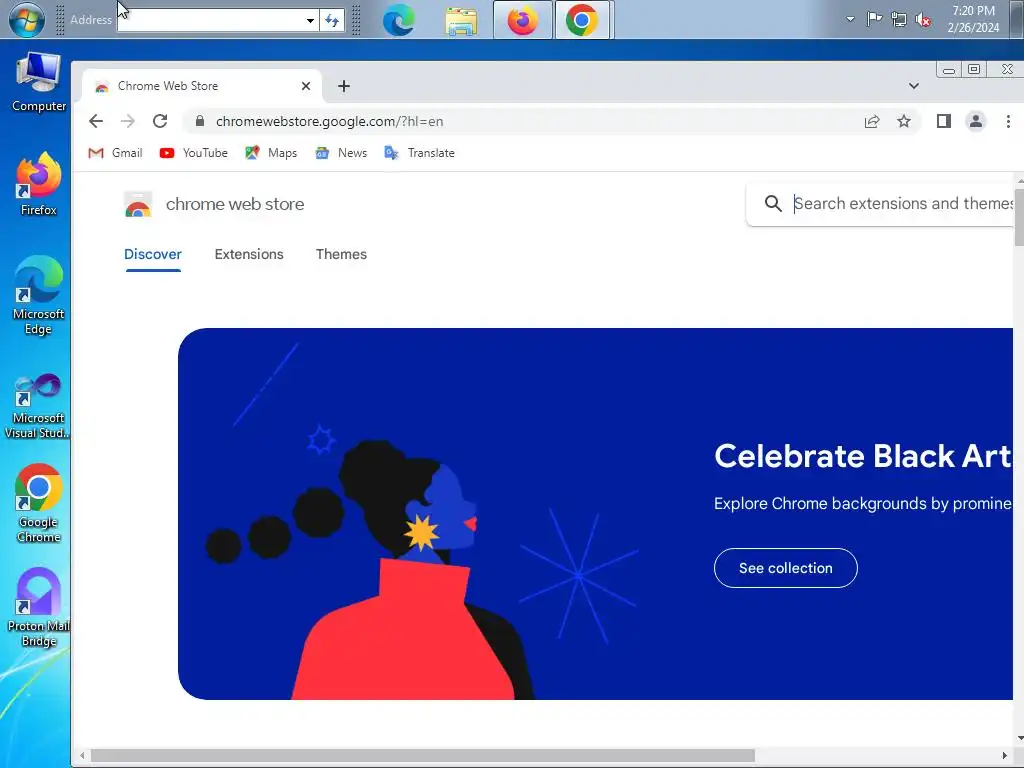Open the Windows Start orb
The width and height of the screenshot is (1024, 768).
(x=27, y=19)
